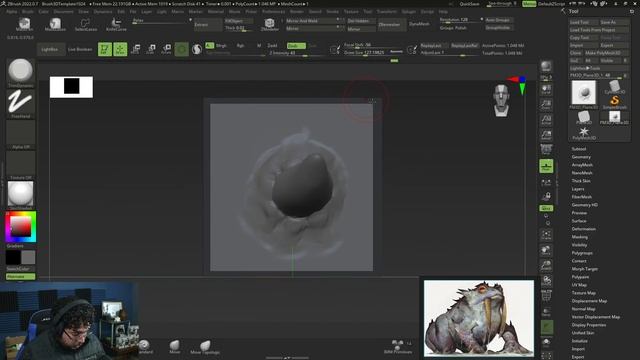Expand the Morph Target section
Screen dimensions: 640x360
584,269
